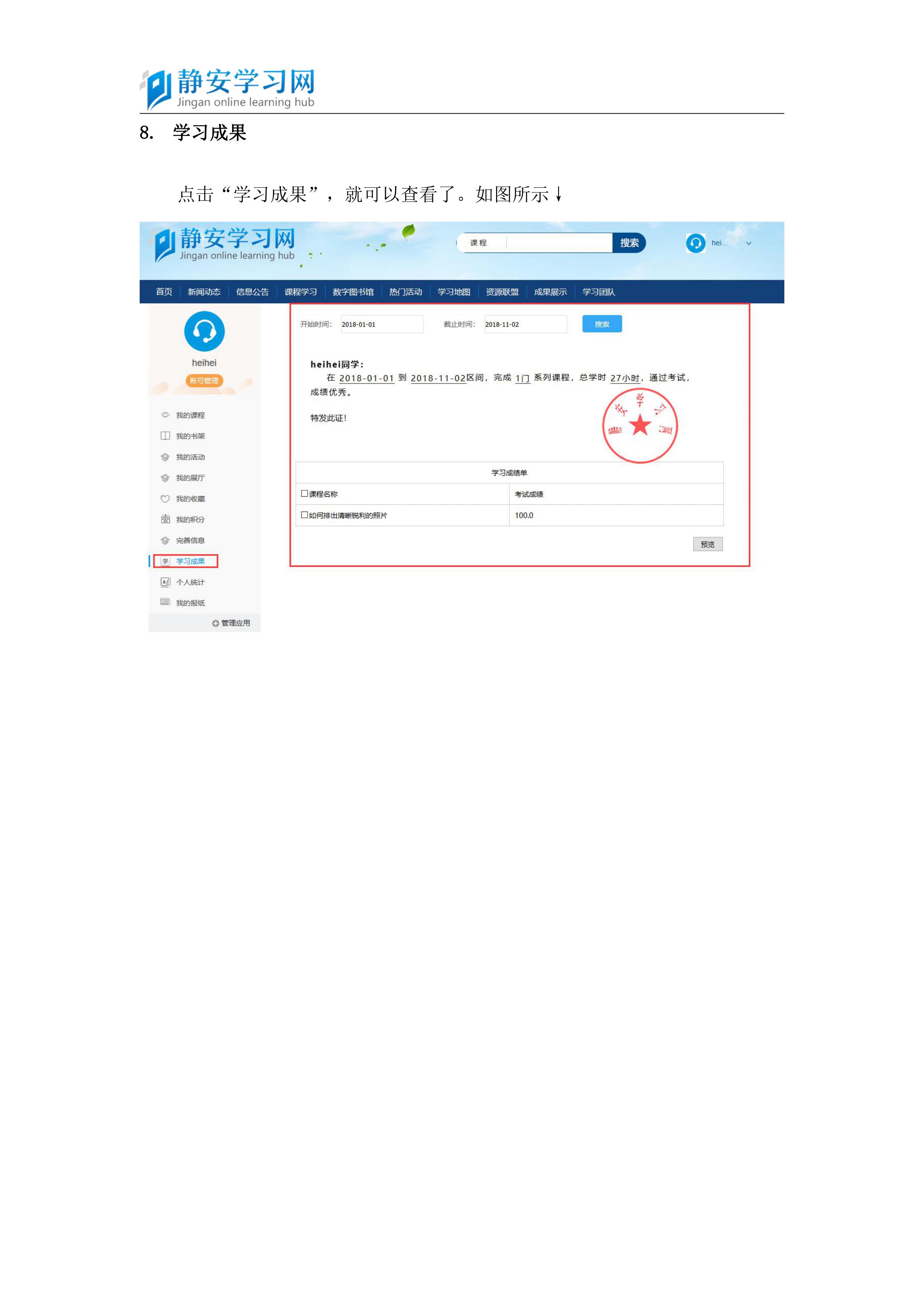Click the chart icon beside 个人统计
924x1307 pixels.
tap(165, 582)
